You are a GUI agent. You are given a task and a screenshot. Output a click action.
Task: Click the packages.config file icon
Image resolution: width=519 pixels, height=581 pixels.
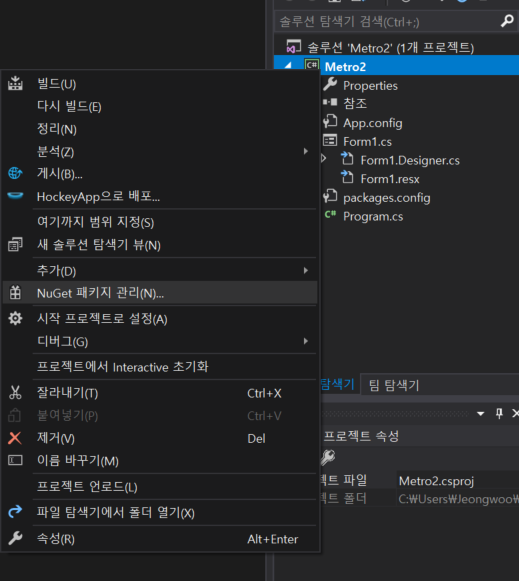[x=330, y=196]
